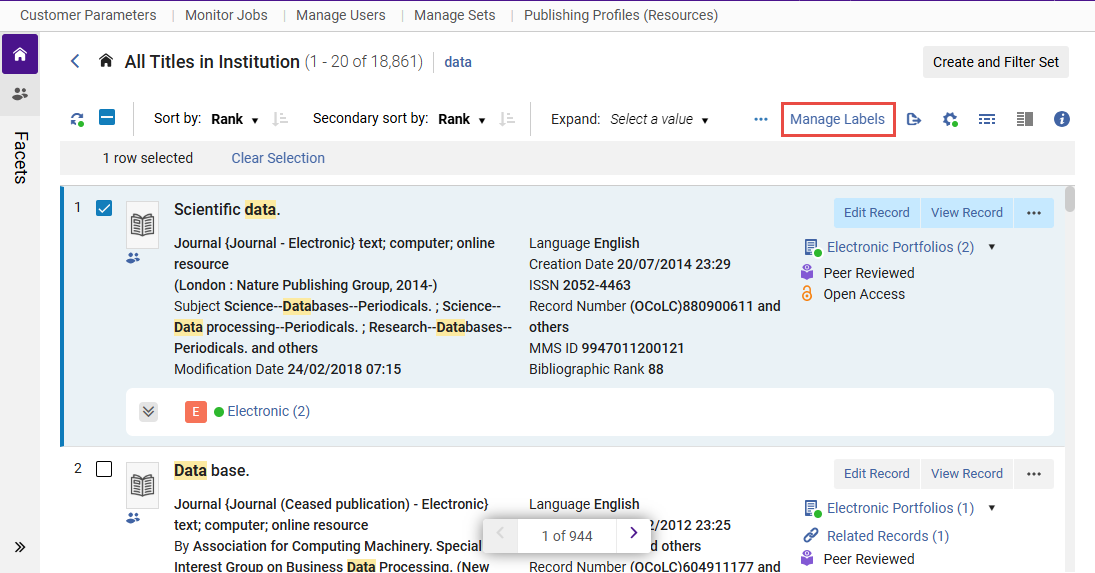
Task: Click the vertical scrollbar thumb
Action: point(1069,199)
